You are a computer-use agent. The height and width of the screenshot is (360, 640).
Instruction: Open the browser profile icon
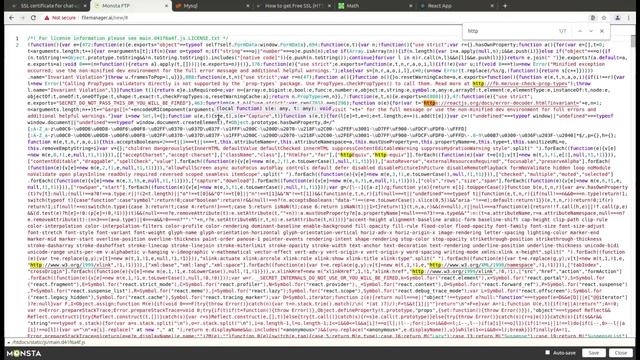pos(617,18)
